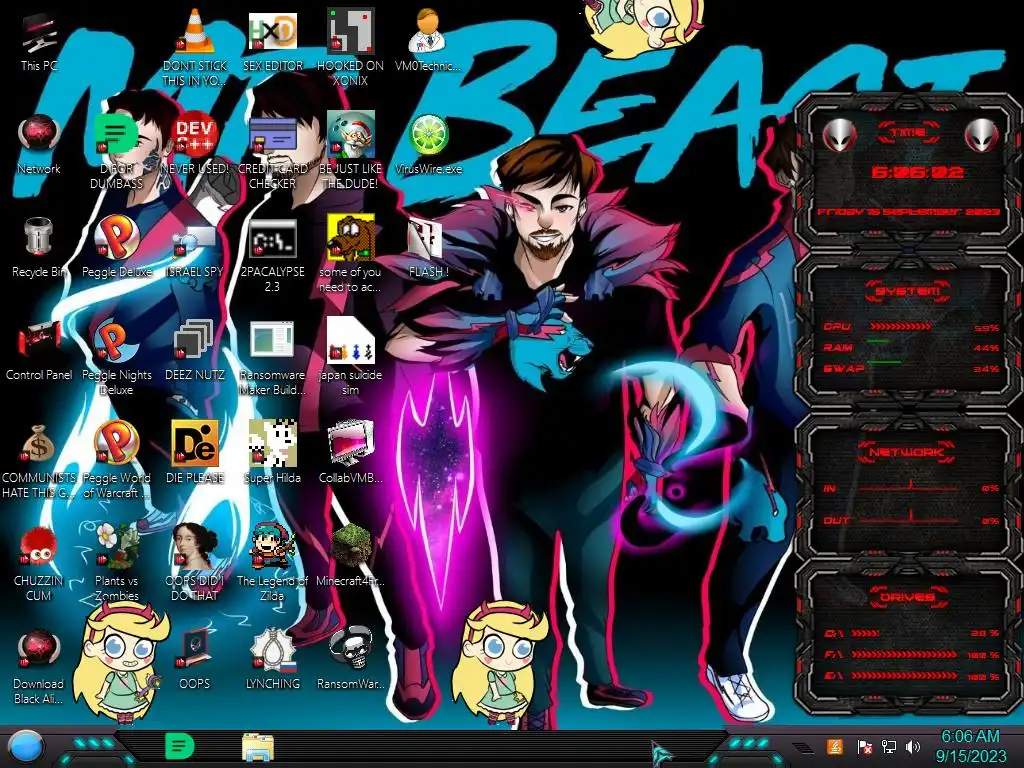Click the C:\ drive usage bar

tap(865, 633)
